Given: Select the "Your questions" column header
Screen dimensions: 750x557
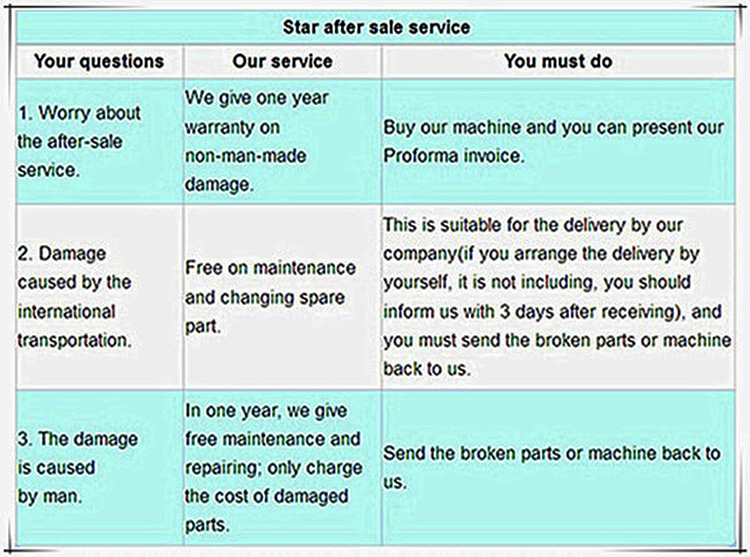Looking at the screenshot, I should pos(98,61).
